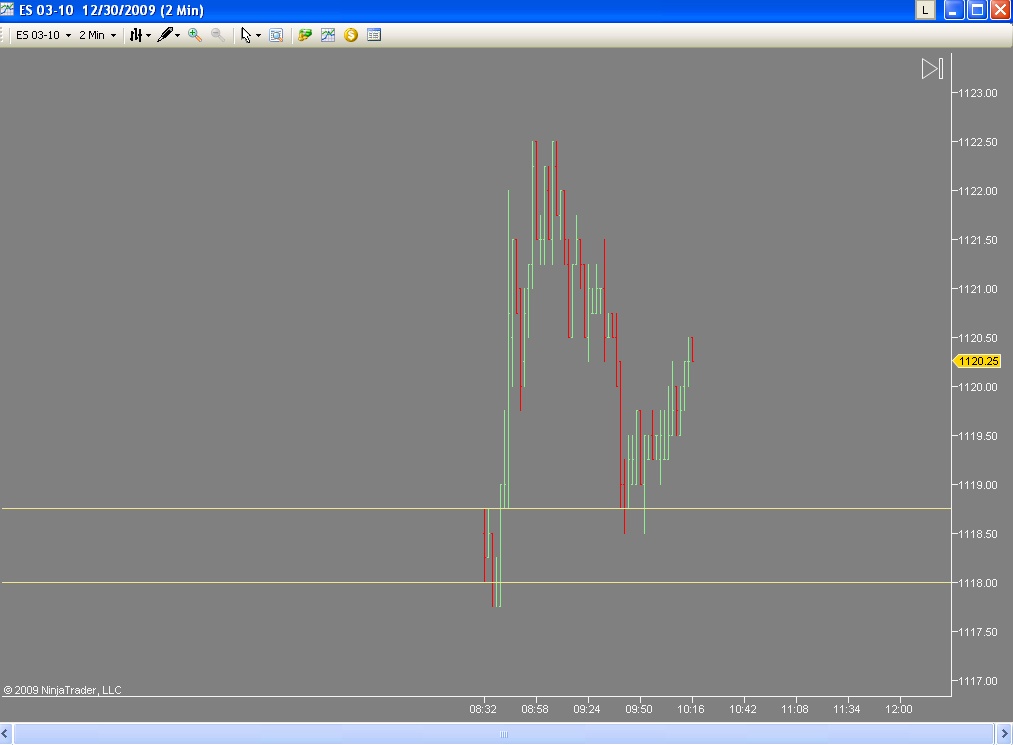Click the right arrow of horizontal scrollbar

pos(1004,734)
